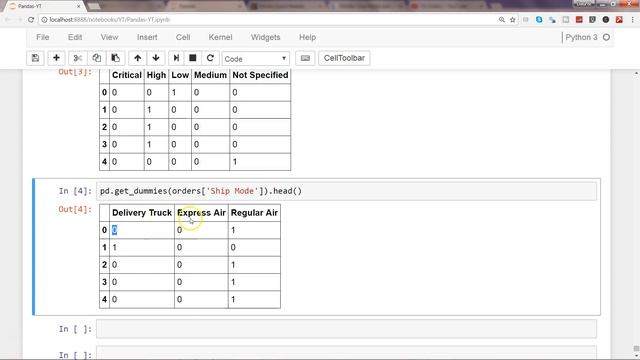The width and height of the screenshot is (640, 360).
Task: Click into the In [4] code cell
Action: click(346, 191)
